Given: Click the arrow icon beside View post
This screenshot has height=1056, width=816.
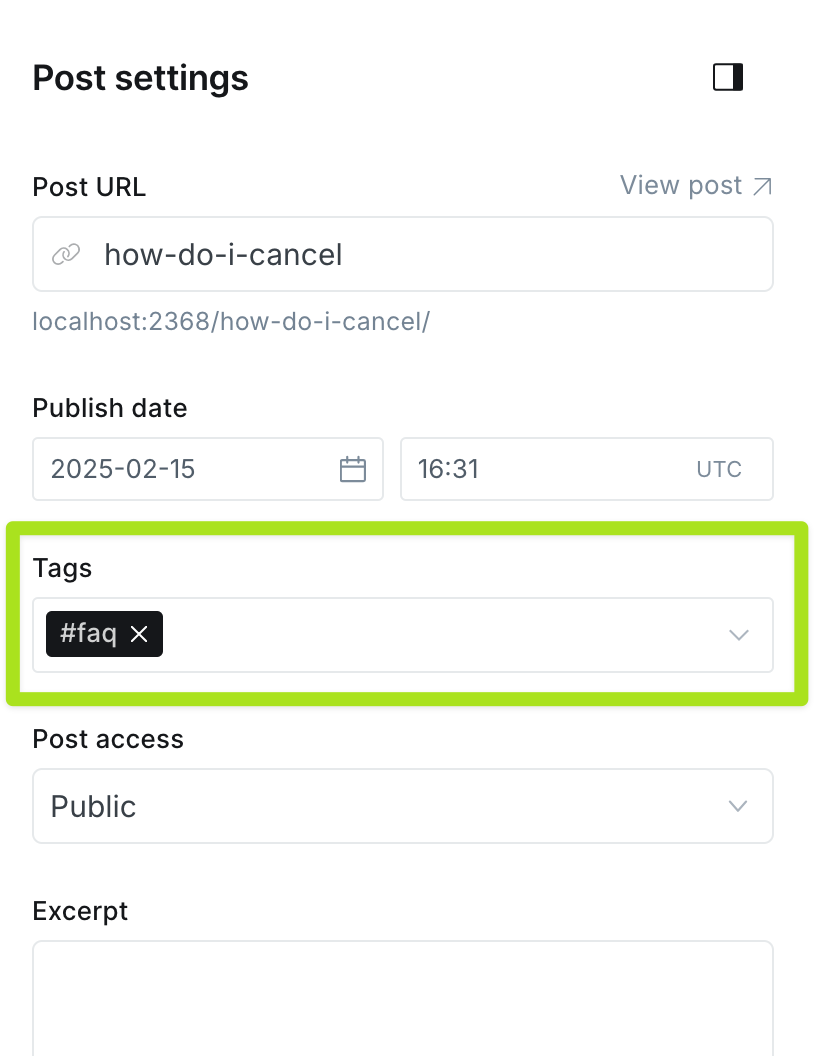Looking at the screenshot, I should pyautogui.click(x=762, y=186).
